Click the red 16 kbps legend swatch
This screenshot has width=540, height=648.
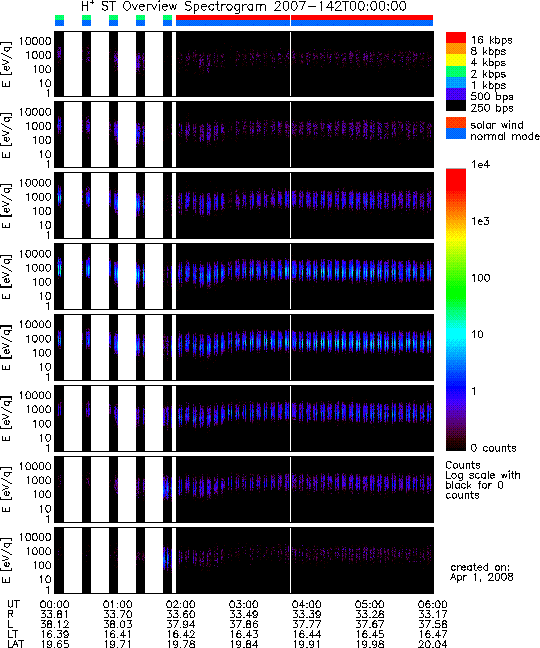point(456,38)
